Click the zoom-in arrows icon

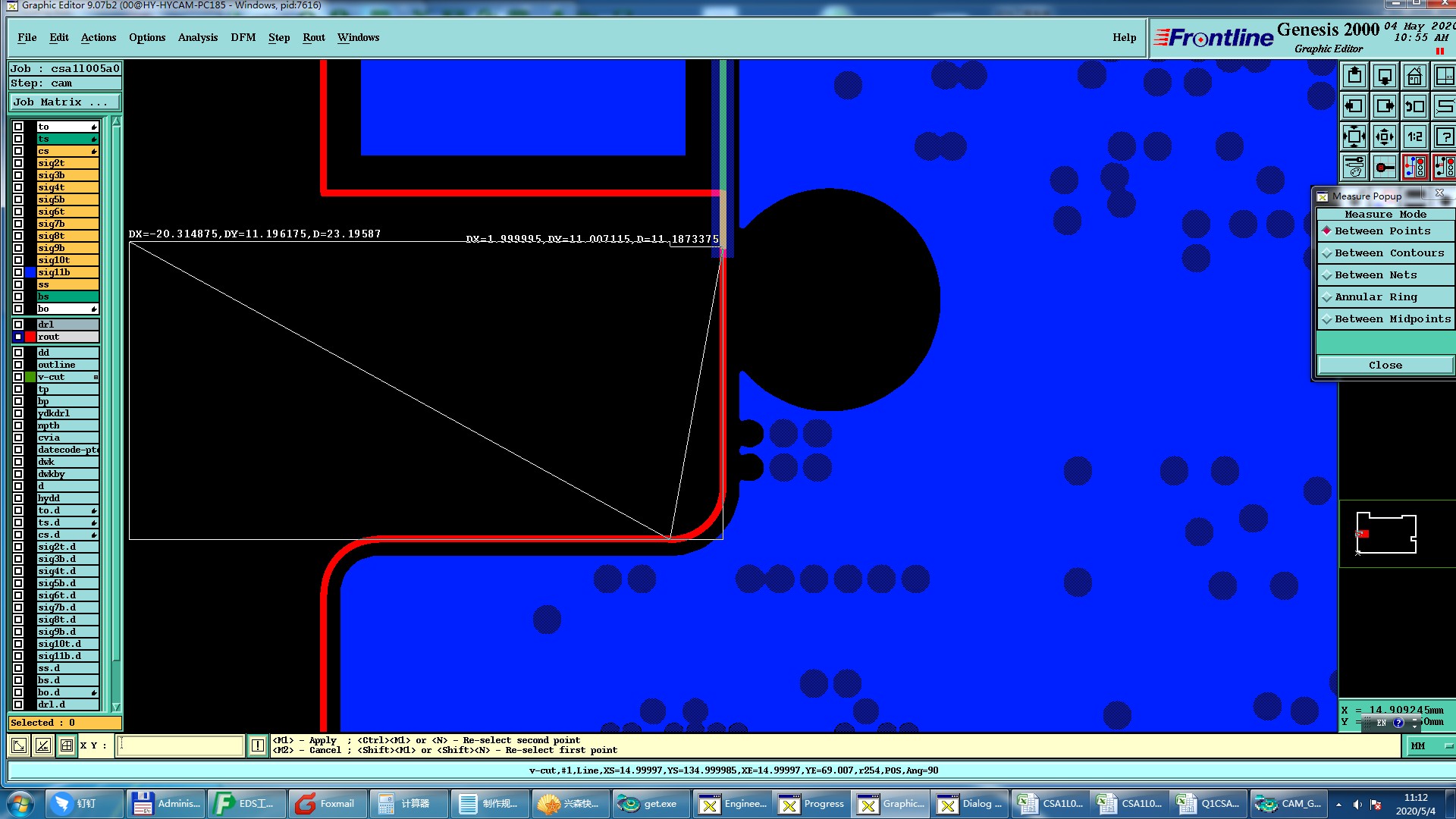tap(1354, 137)
